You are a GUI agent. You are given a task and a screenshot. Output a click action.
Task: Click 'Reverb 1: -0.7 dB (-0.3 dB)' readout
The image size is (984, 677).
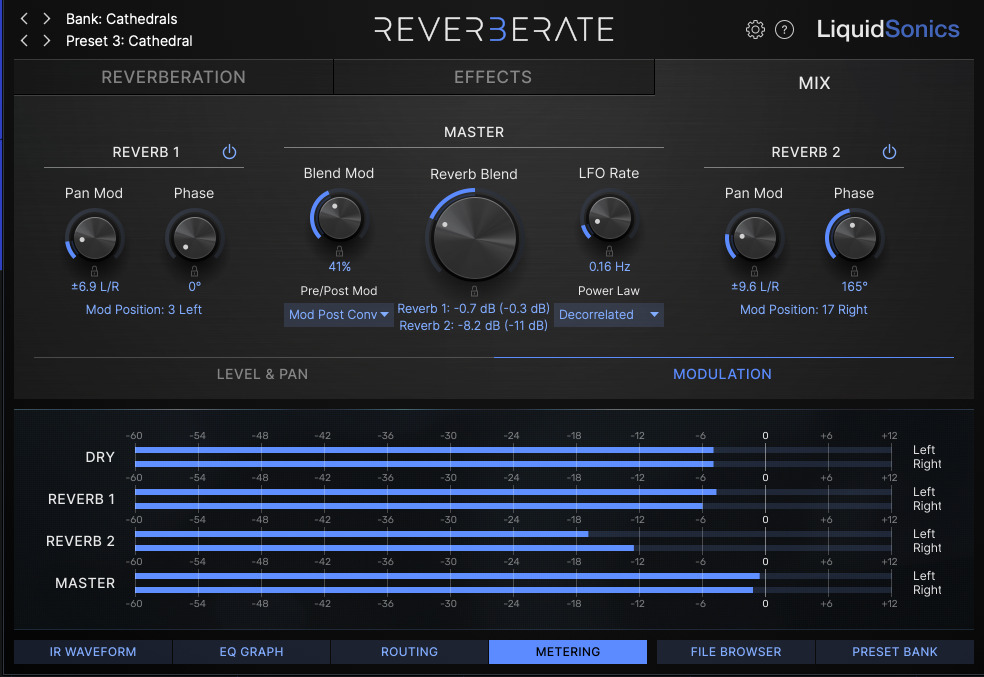(474, 309)
